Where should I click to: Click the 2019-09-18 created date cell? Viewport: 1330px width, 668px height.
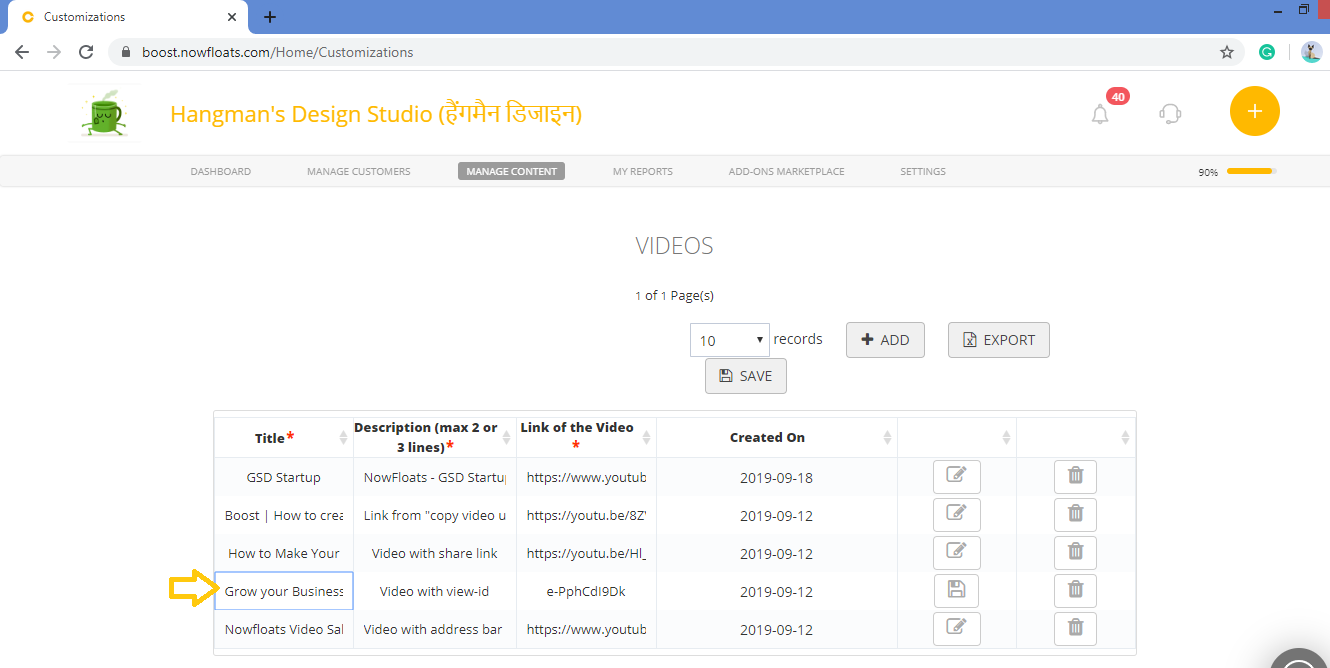(776, 477)
